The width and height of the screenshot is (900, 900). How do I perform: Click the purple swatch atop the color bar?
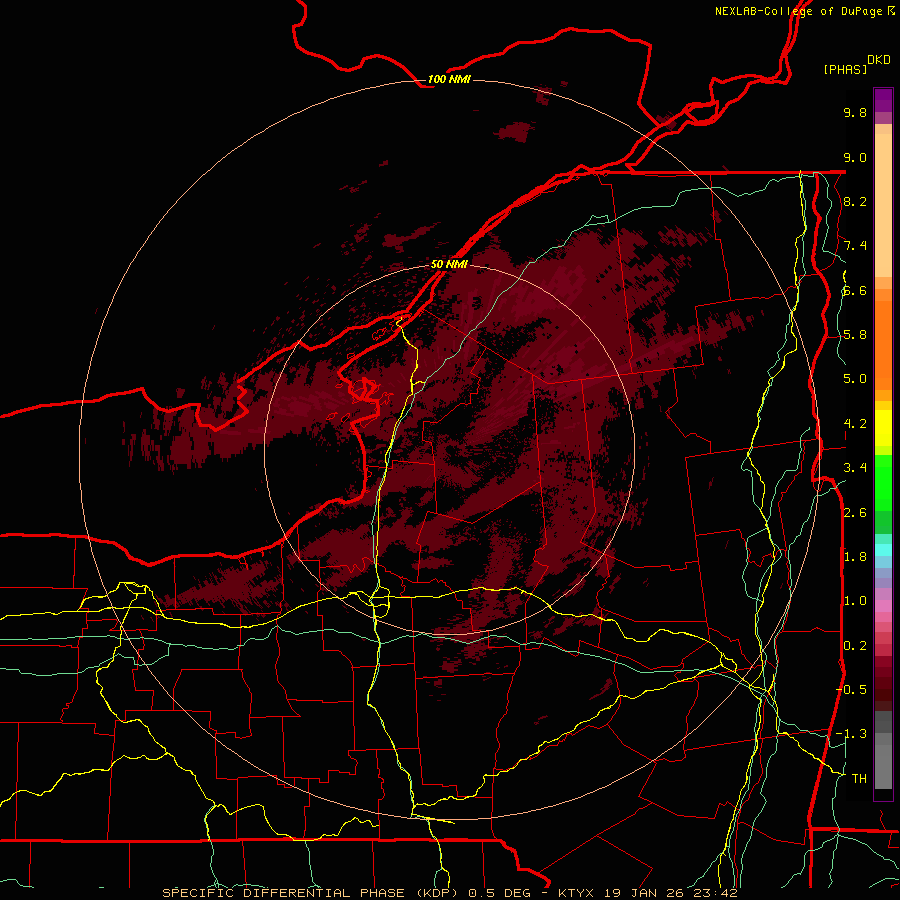click(x=883, y=100)
